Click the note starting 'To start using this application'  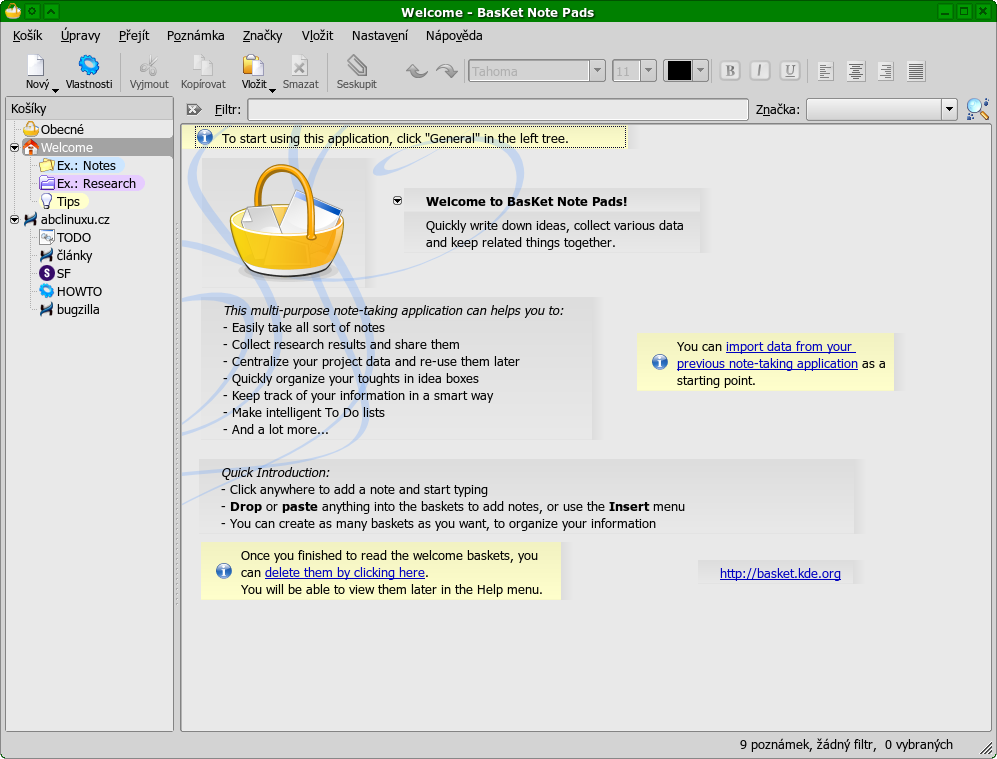pyautogui.click(x=411, y=138)
